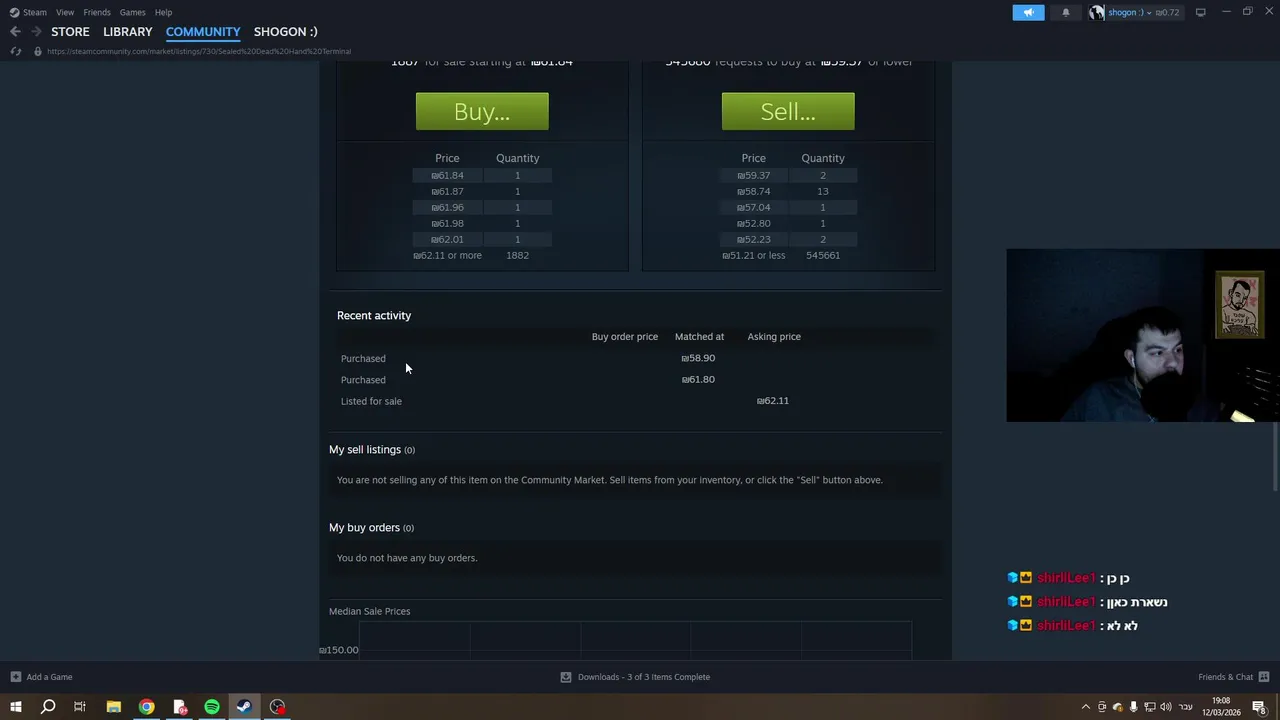Click the page URL in the address bar
Screen dimensions: 1280x720
pos(199,51)
